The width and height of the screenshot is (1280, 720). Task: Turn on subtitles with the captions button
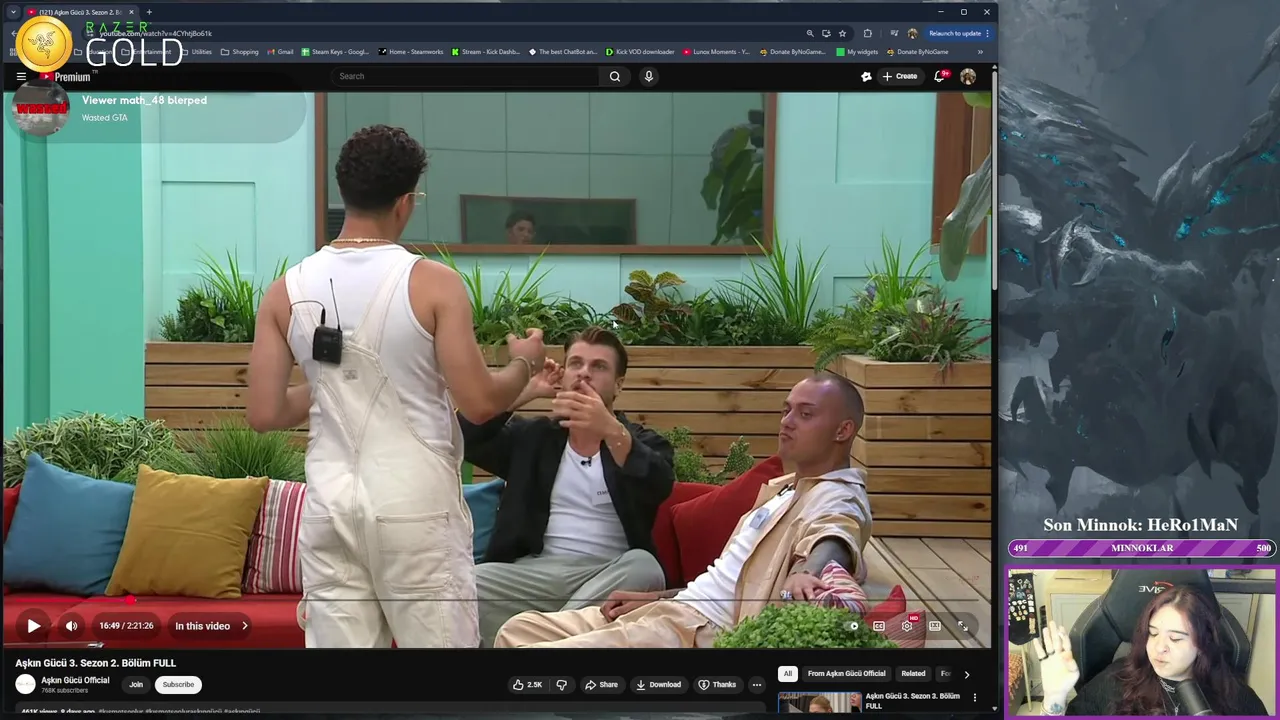coord(878,626)
